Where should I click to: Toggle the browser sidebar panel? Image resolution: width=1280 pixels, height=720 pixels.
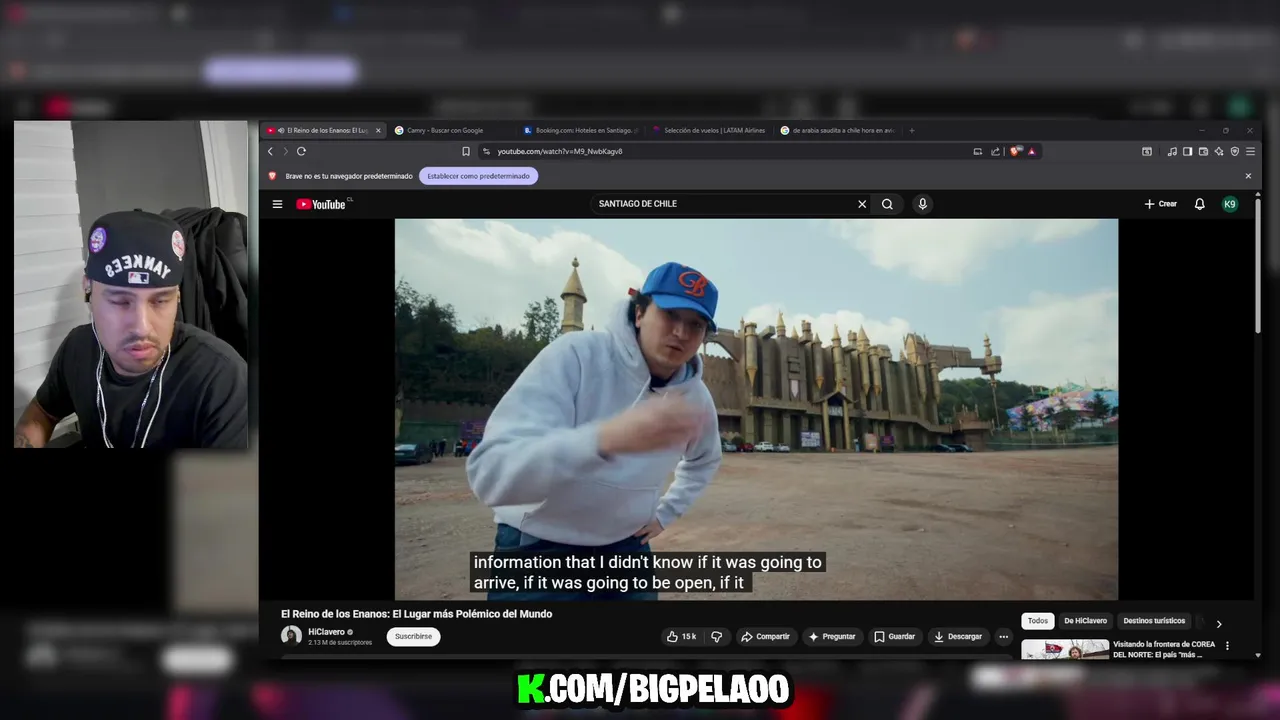pyautogui.click(x=1187, y=151)
